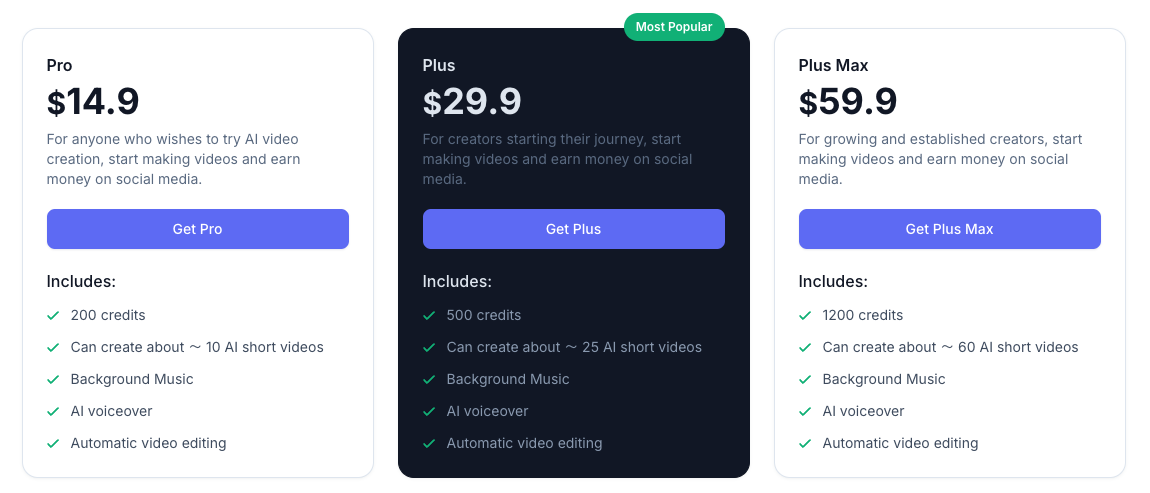The width and height of the screenshot is (1150, 493).
Task: Click Plus Max Automatic video editing checkmark
Action: tap(806, 443)
